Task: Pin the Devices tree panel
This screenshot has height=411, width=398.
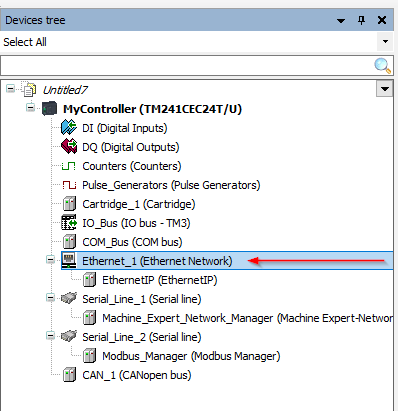Action: pyautogui.click(x=361, y=20)
